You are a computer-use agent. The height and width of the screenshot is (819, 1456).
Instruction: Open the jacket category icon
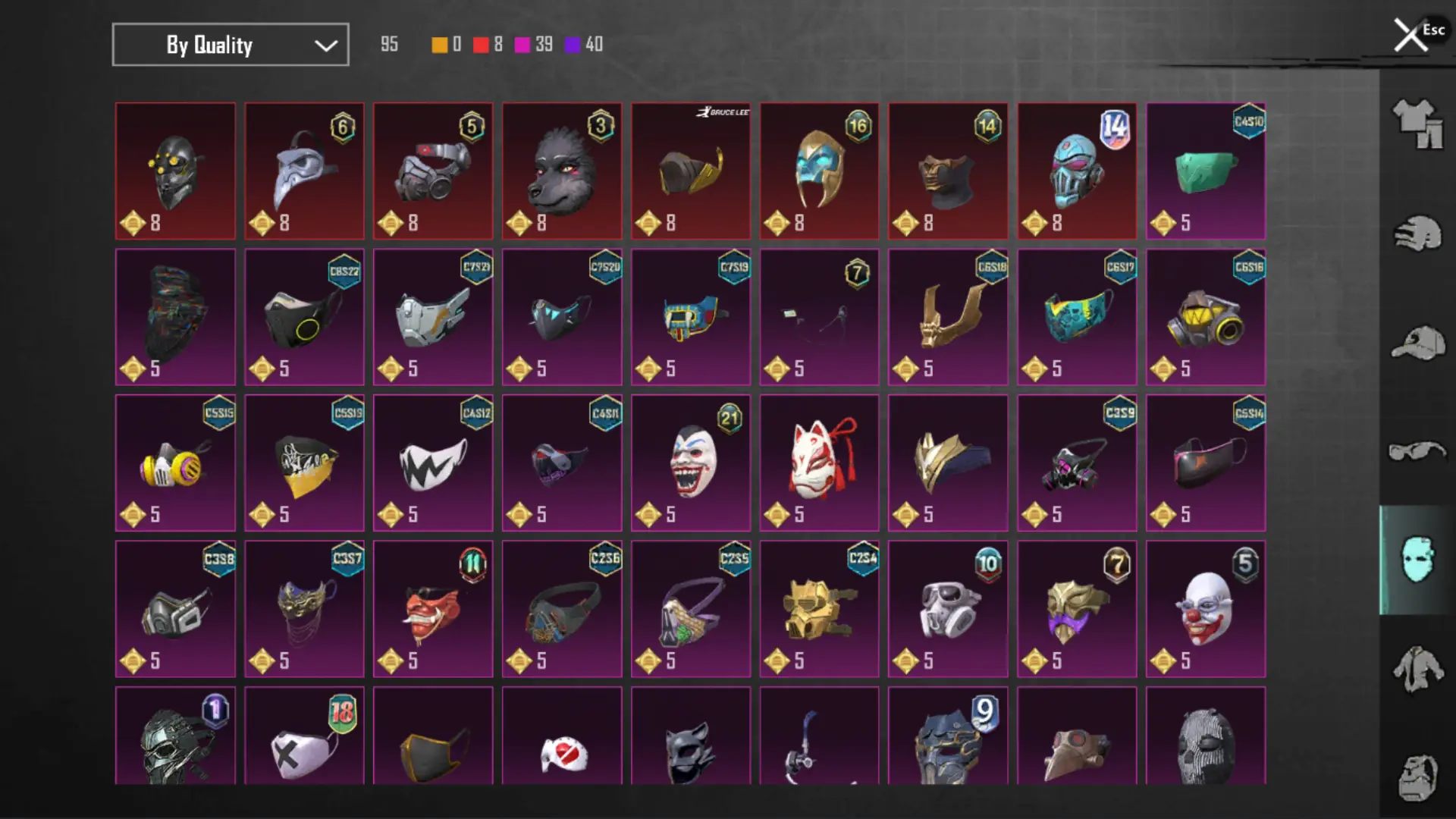click(x=1417, y=668)
